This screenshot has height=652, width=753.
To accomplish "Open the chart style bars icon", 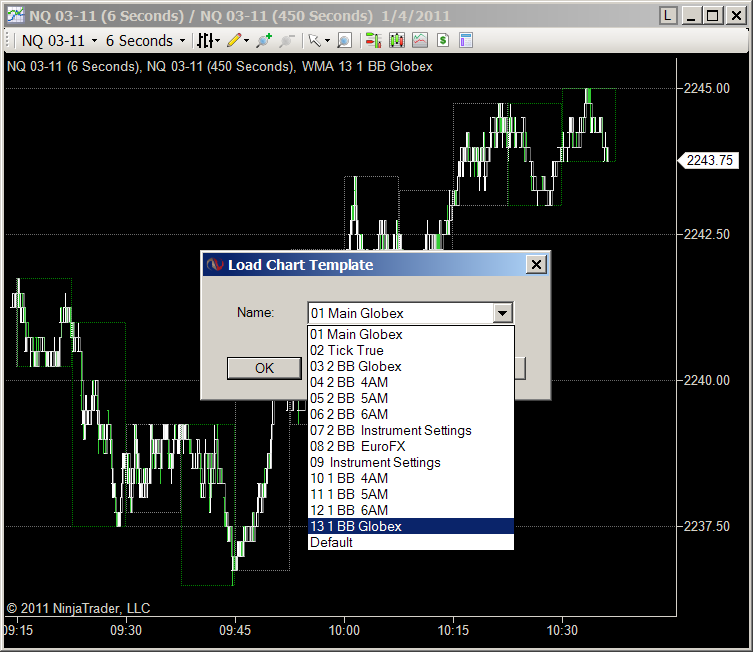I will point(205,41).
